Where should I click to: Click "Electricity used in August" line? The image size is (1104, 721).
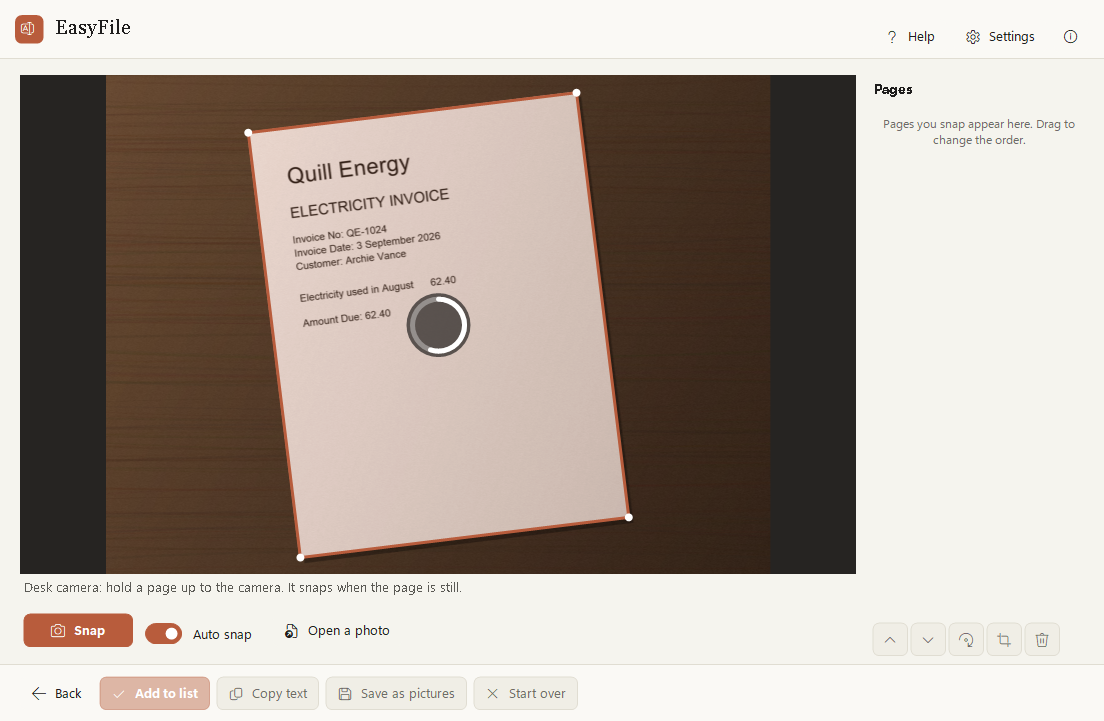coord(356,291)
